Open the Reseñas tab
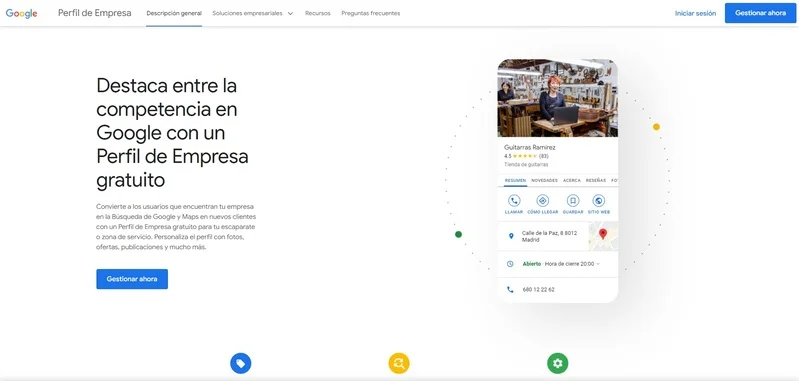The width and height of the screenshot is (799, 381). [x=596, y=180]
